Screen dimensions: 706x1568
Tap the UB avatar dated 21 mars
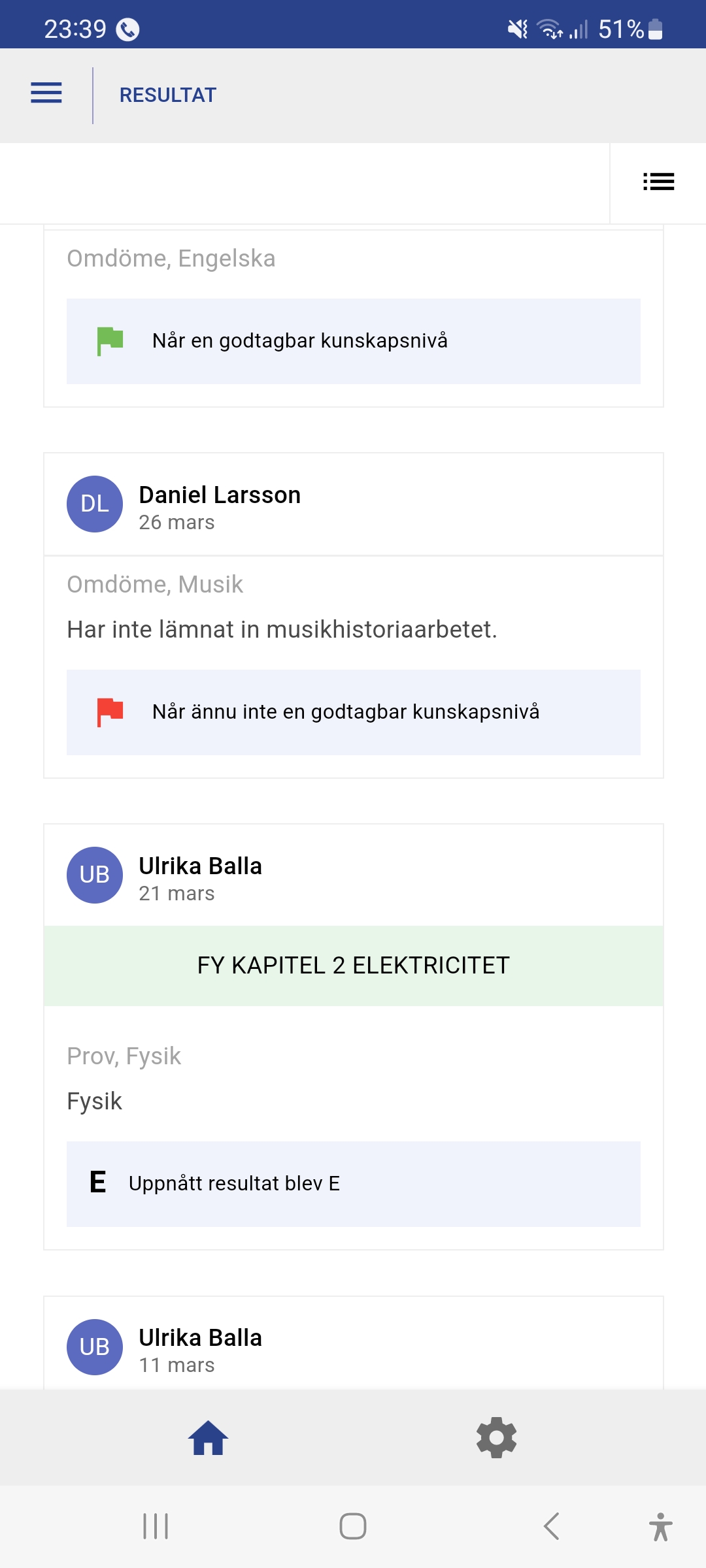95,875
